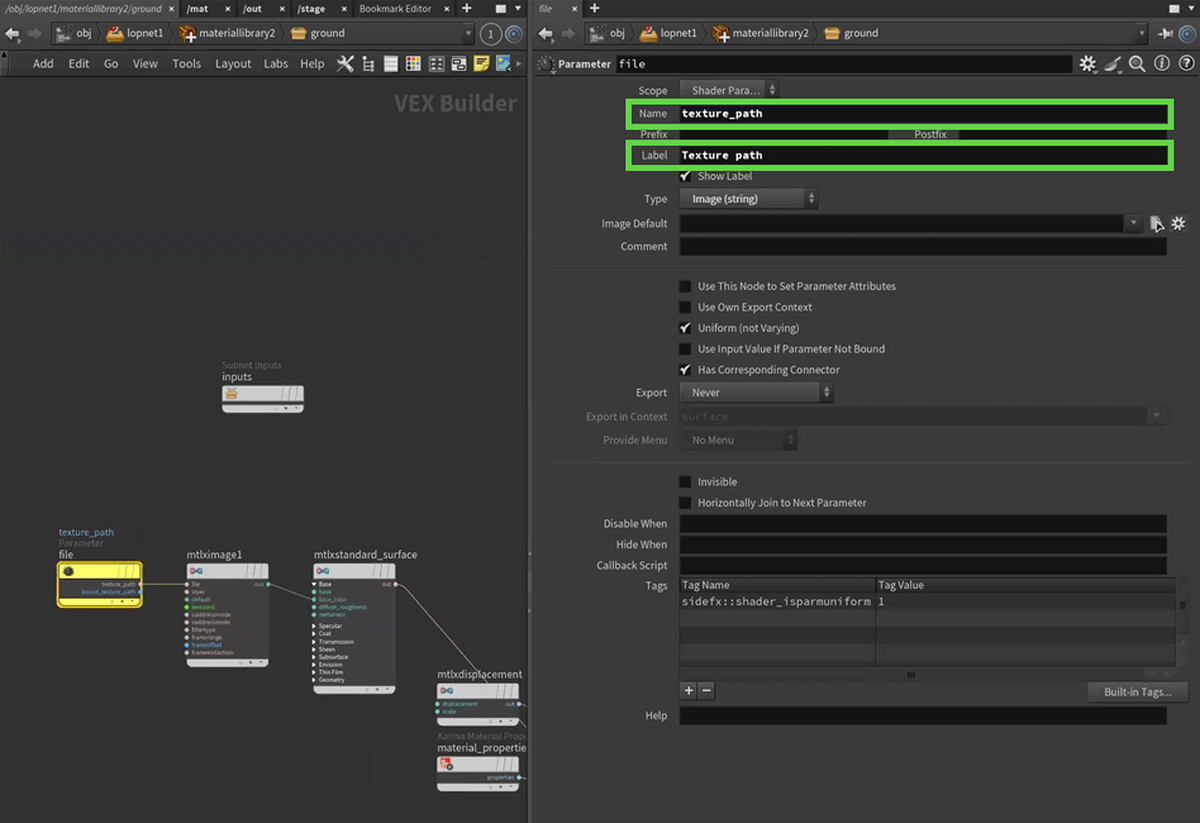Add a new tag with plus button
Viewport: 1200px width, 823px height.
click(x=688, y=691)
